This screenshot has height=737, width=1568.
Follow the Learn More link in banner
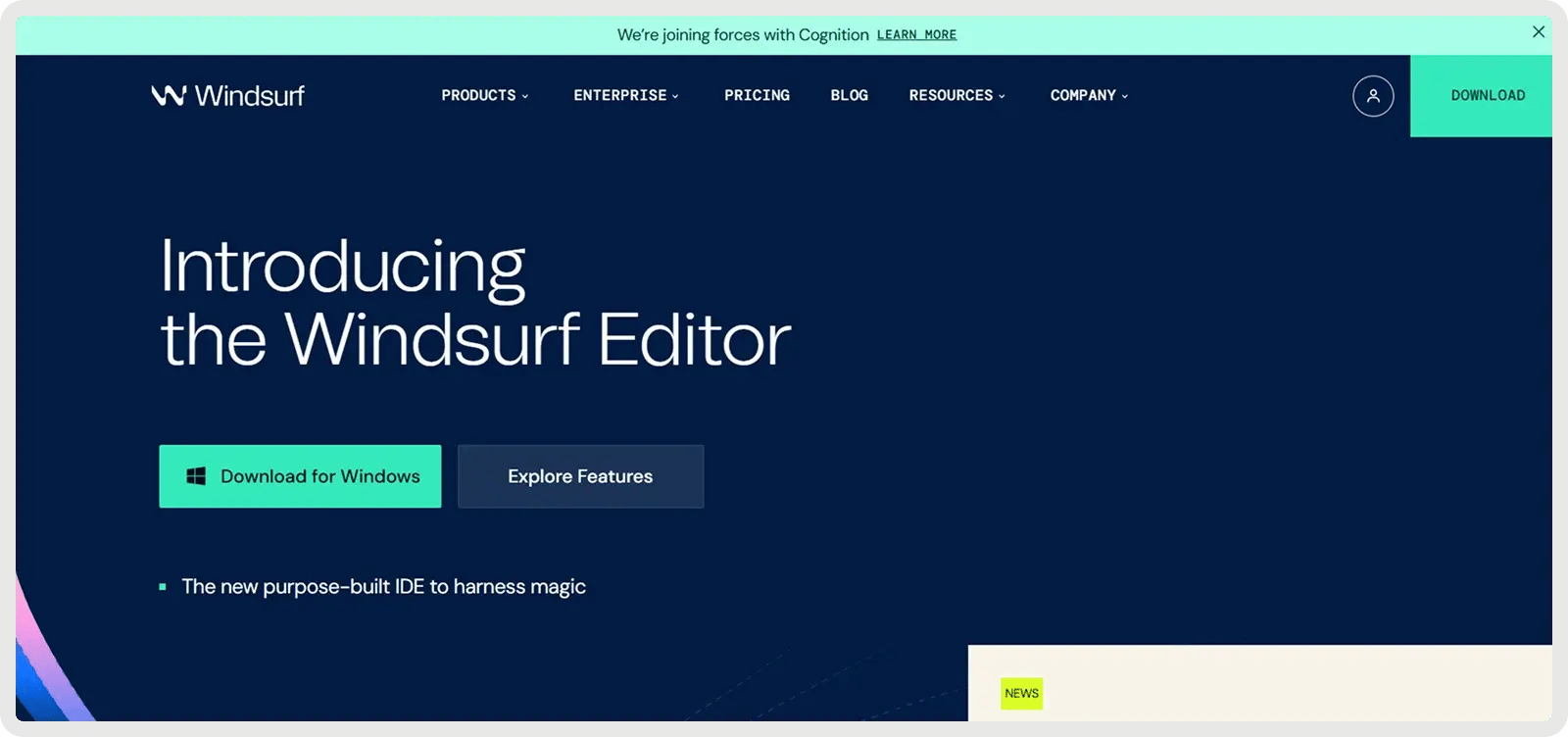pyautogui.click(x=916, y=35)
